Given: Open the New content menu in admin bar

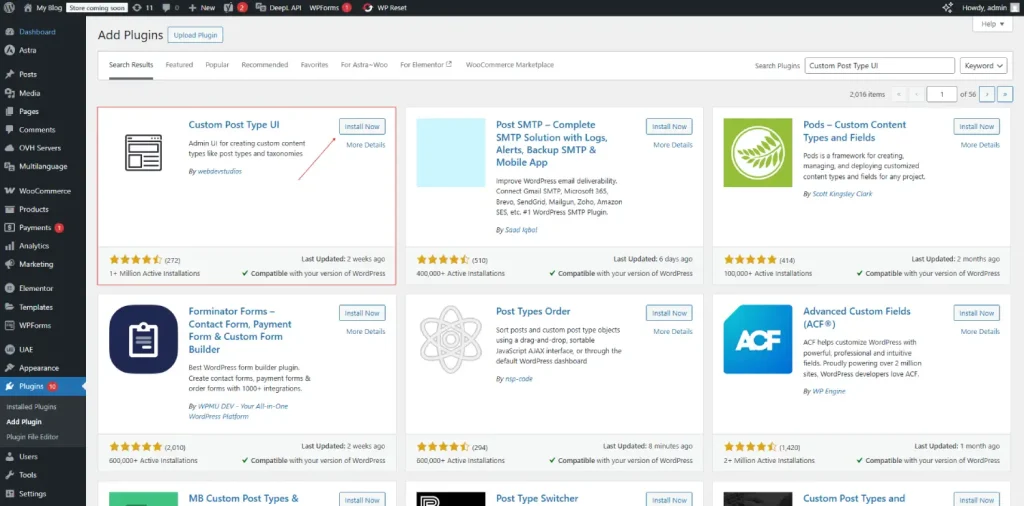Looking at the screenshot, I should [x=202, y=8].
